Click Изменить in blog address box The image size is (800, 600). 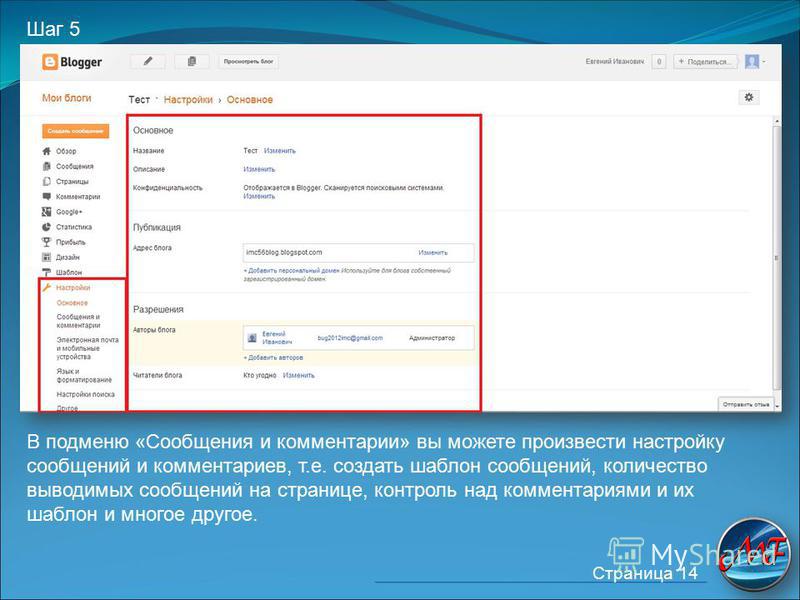[433, 253]
